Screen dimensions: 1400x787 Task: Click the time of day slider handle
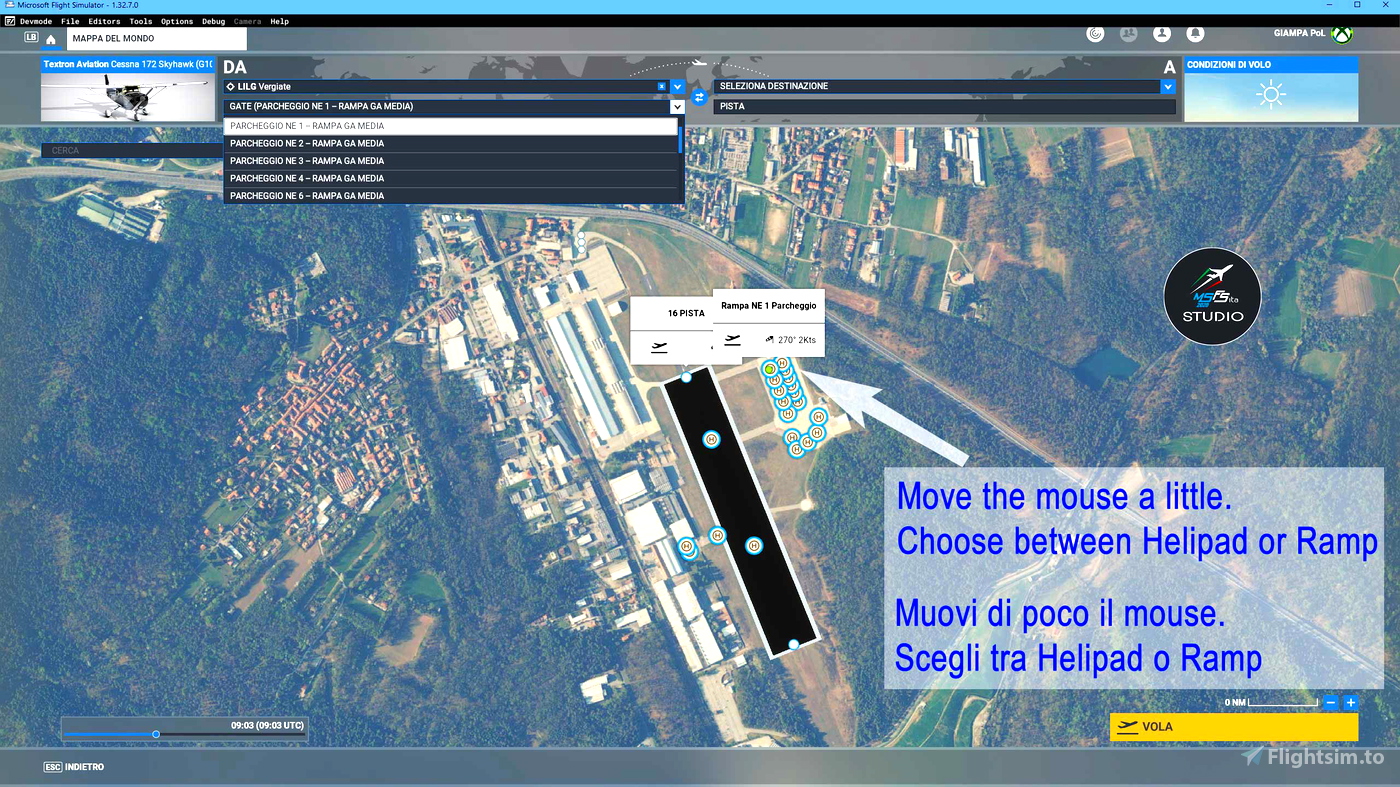pyautogui.click(x=156, y=734)
